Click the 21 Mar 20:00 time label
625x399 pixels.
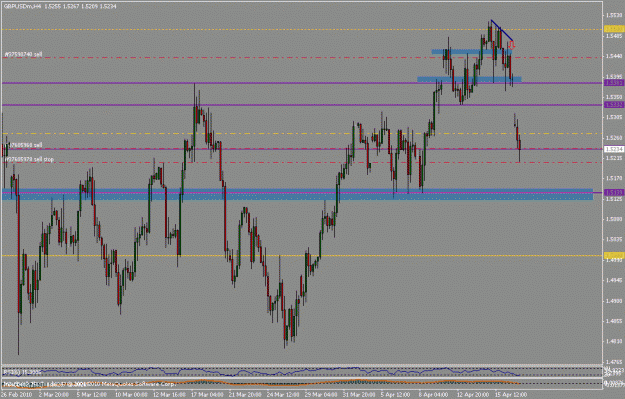245,395
